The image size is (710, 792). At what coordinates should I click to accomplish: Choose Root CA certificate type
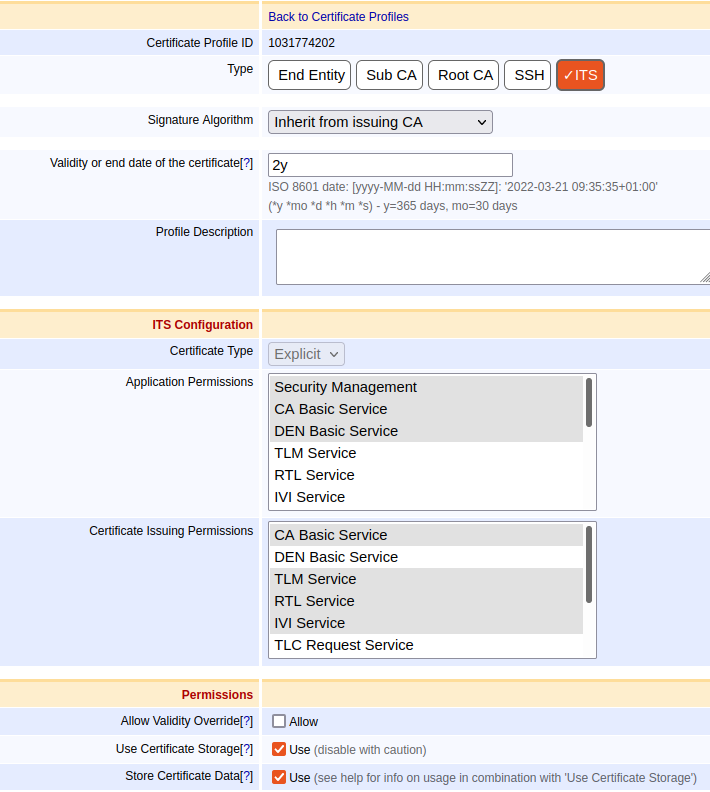pyautogui.click(x=465, y=75)
